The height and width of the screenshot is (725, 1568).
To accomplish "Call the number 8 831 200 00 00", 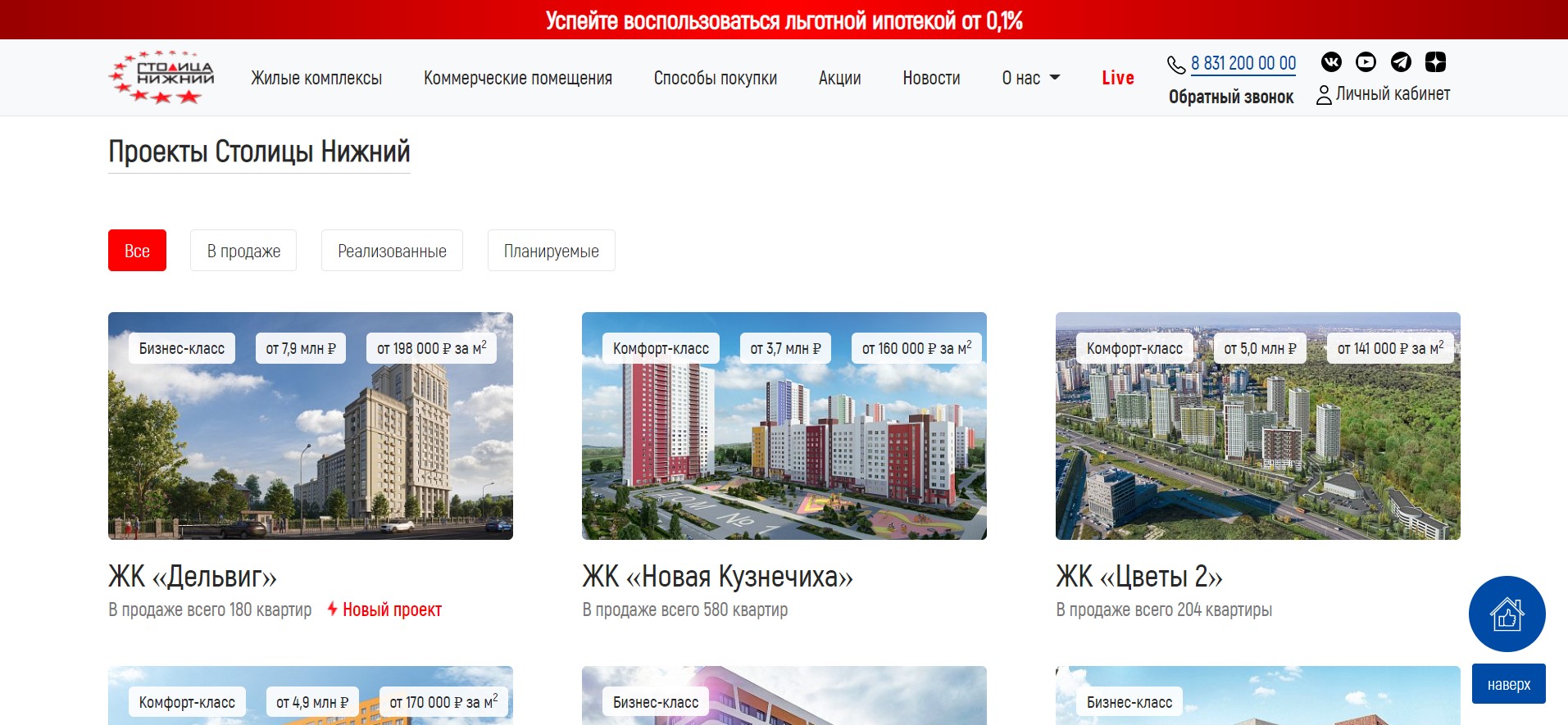I will (1243, 63).
